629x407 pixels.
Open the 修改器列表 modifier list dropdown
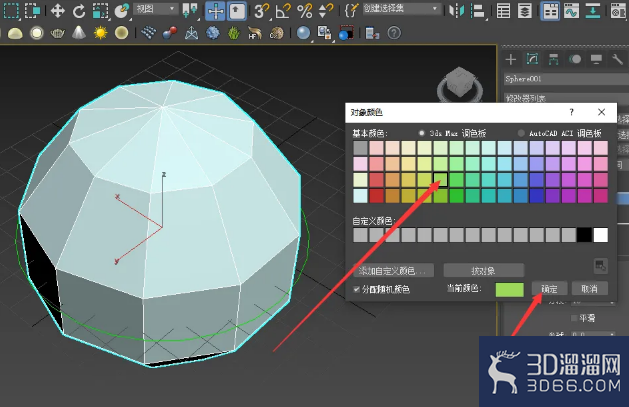pyautogui.click(x=566, y=98)
